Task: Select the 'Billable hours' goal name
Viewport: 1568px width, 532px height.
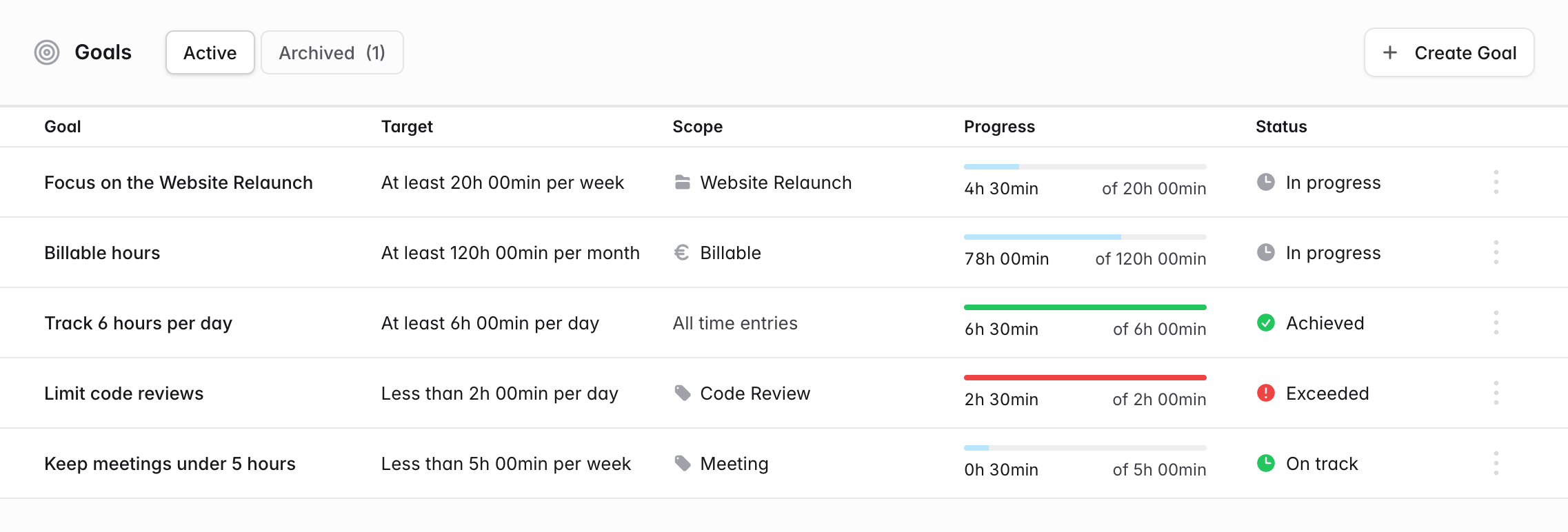Action: tap(102, 253)
